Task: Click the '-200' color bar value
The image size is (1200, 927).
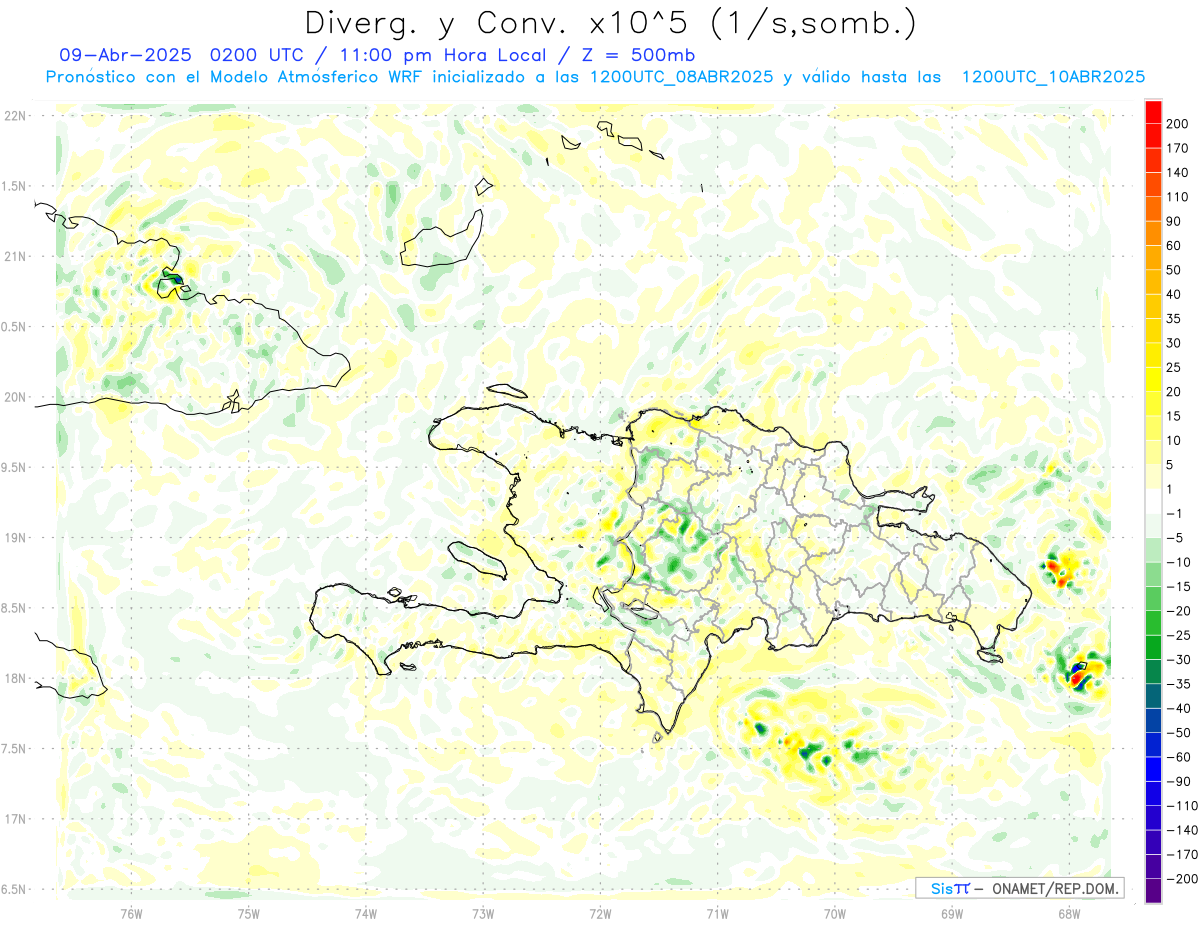Action: tap(1182, 879)
